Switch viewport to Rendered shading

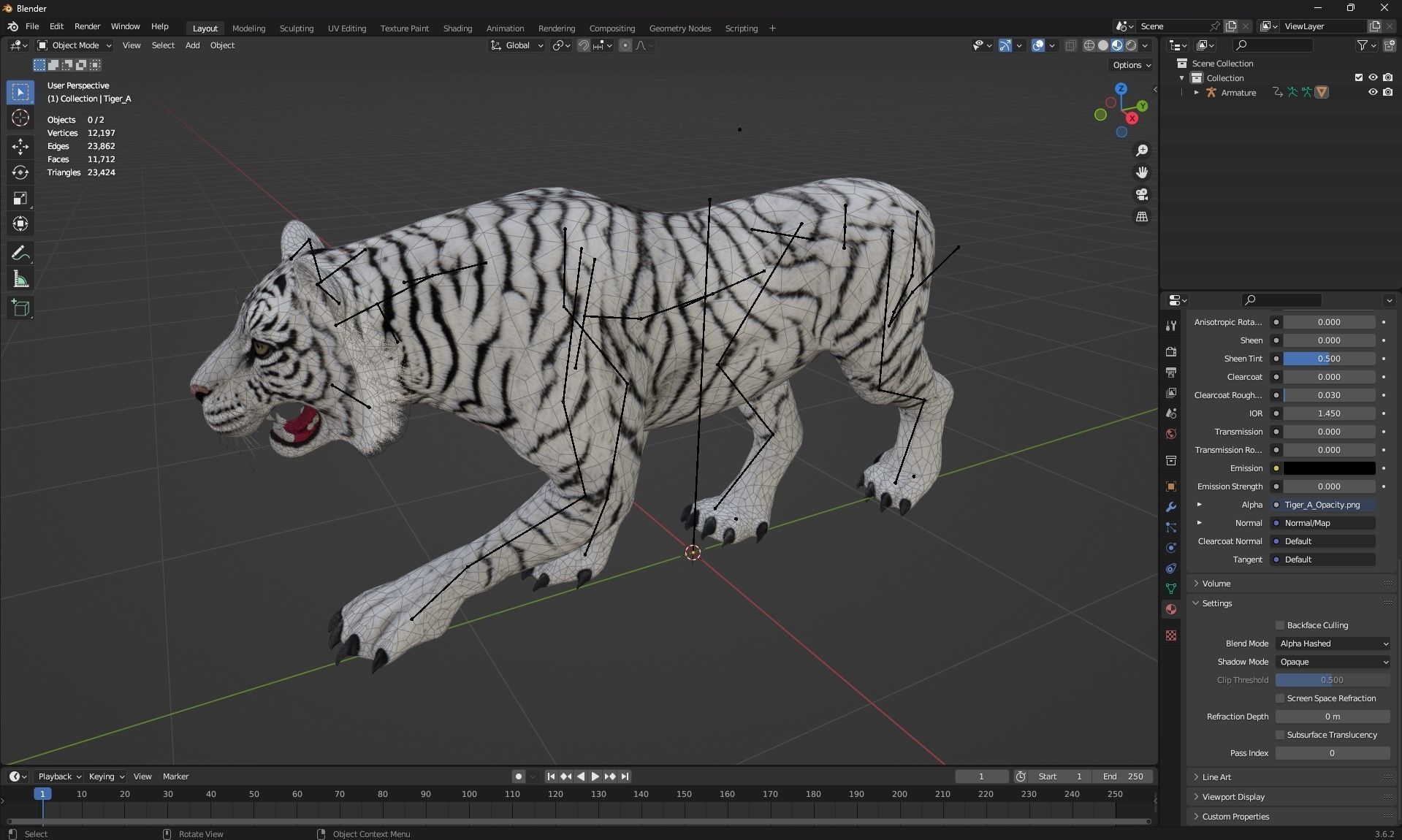(x=1131, y=45)
